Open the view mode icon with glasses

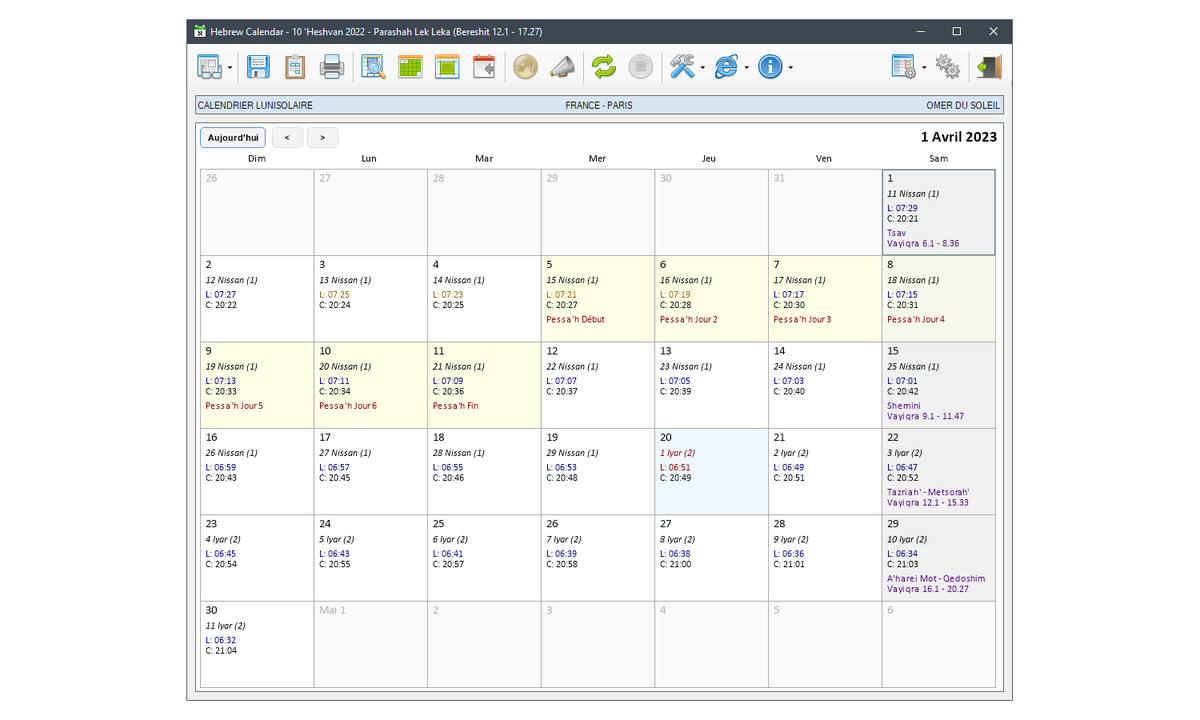coord(210,67)
